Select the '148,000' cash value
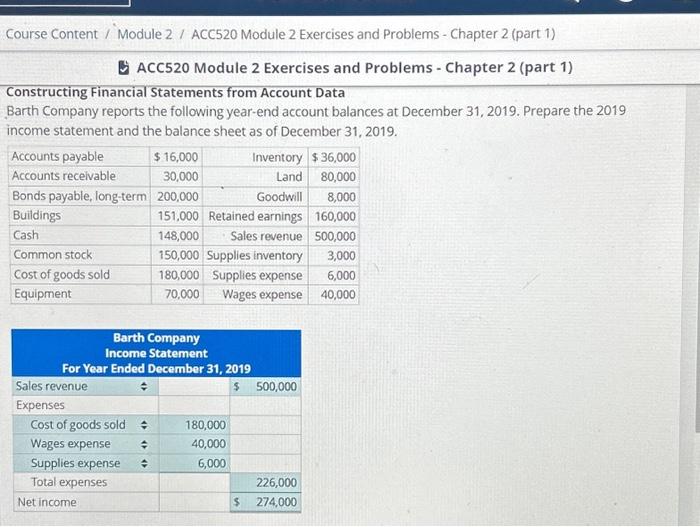 (x=176, y=235)
